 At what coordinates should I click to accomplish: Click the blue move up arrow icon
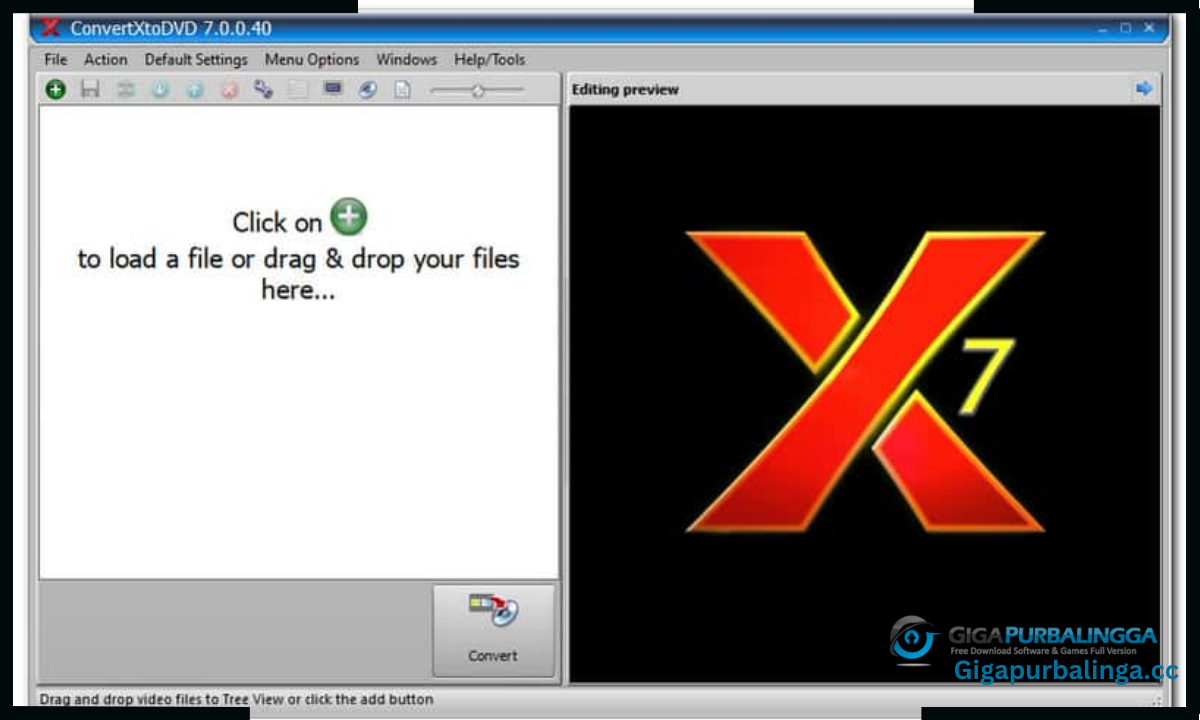195,90
